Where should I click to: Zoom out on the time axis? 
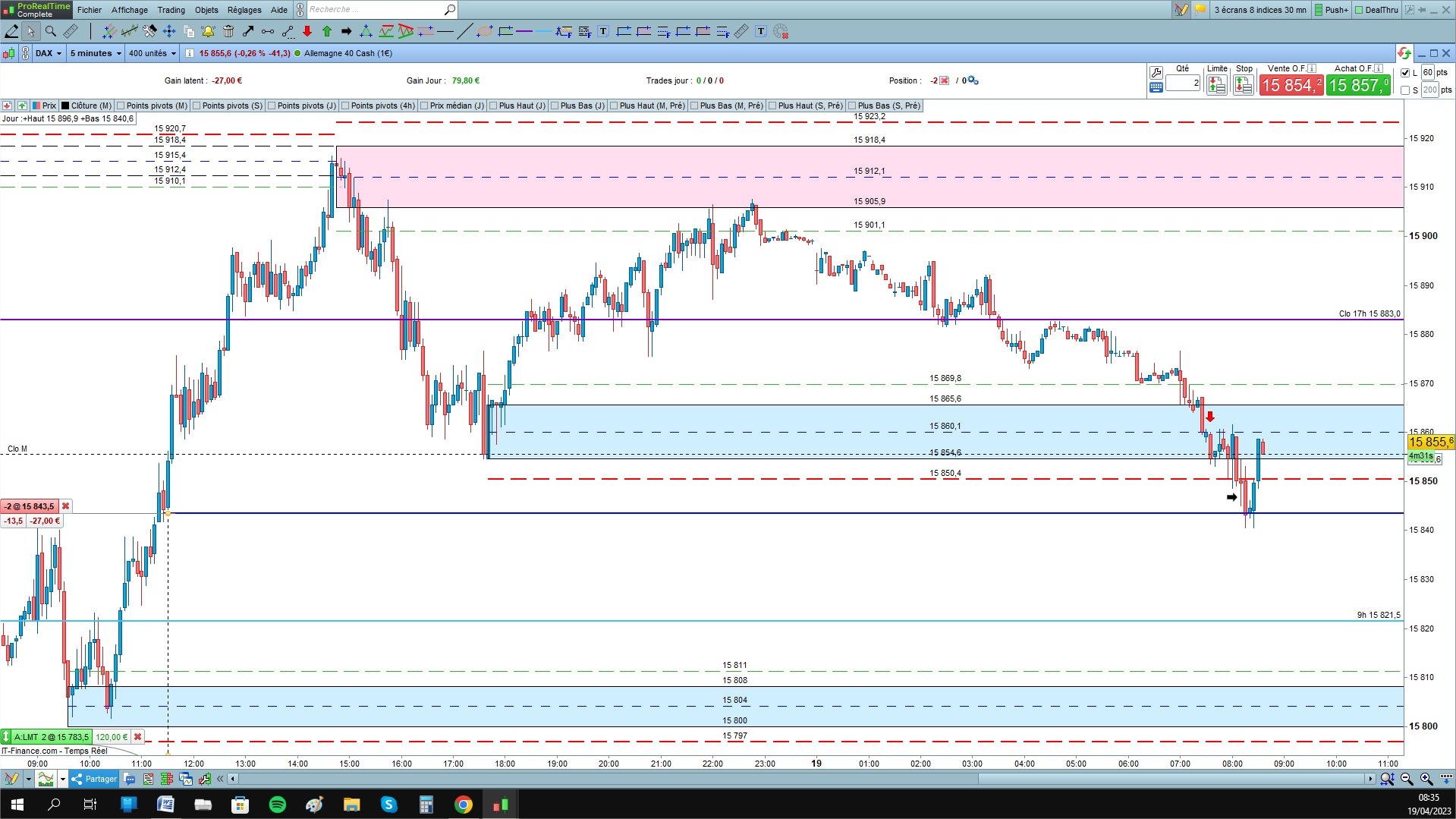pyautogui.click(x=1407, y=779)
